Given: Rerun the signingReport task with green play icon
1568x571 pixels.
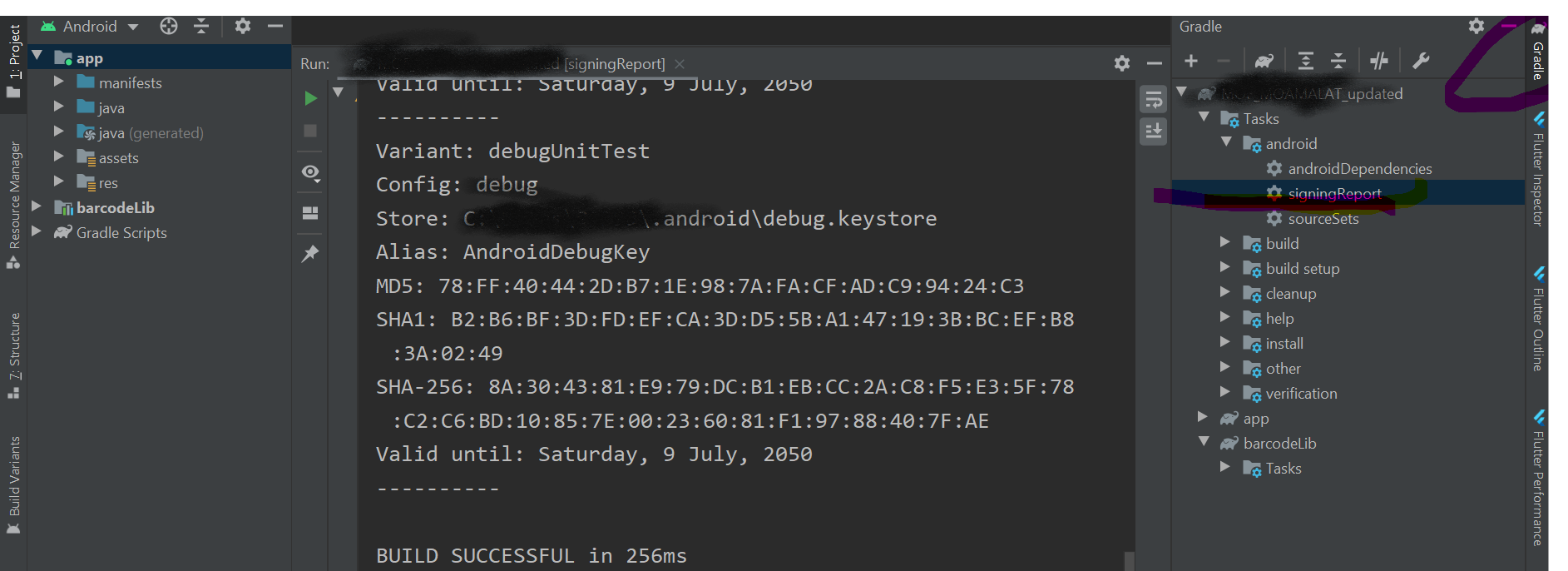Looking at the screenshot, I should [x=310, y=98].
